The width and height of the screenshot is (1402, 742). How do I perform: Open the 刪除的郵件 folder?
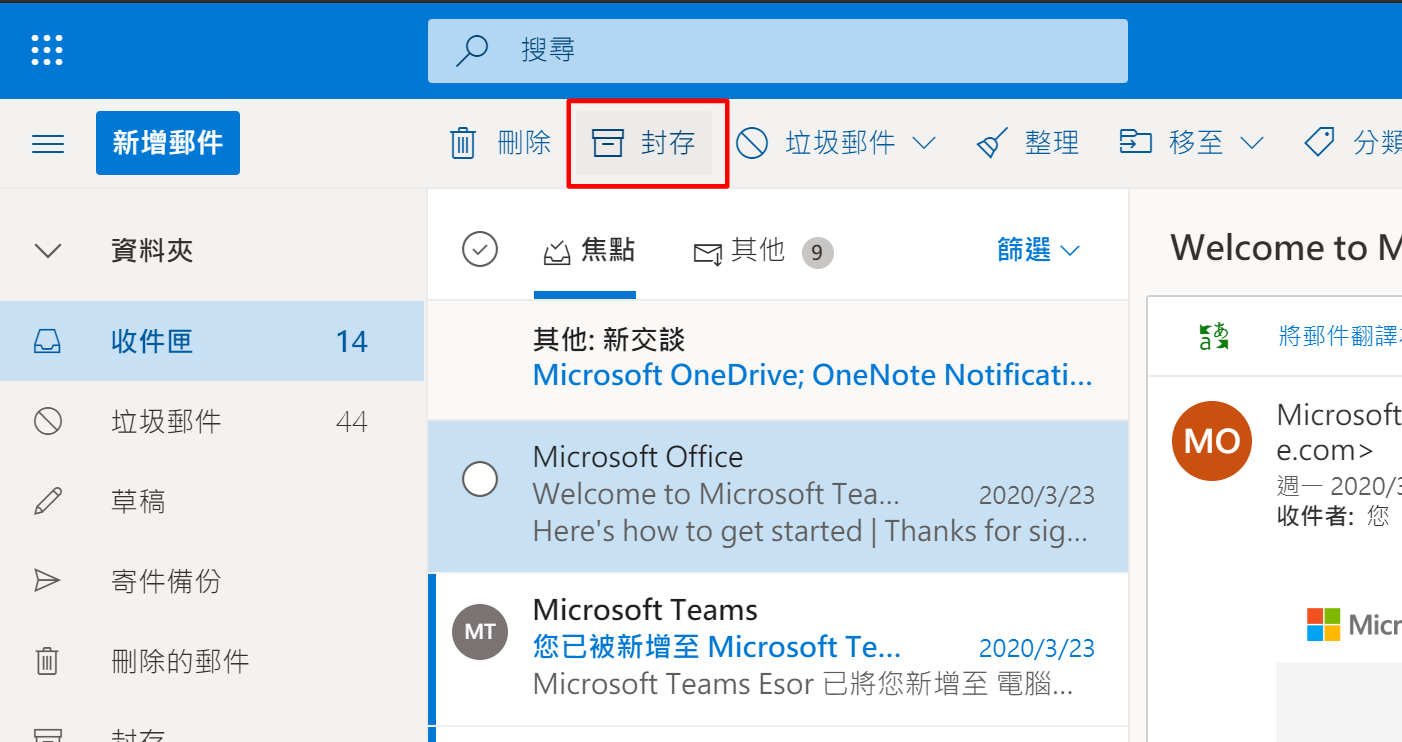212,661
